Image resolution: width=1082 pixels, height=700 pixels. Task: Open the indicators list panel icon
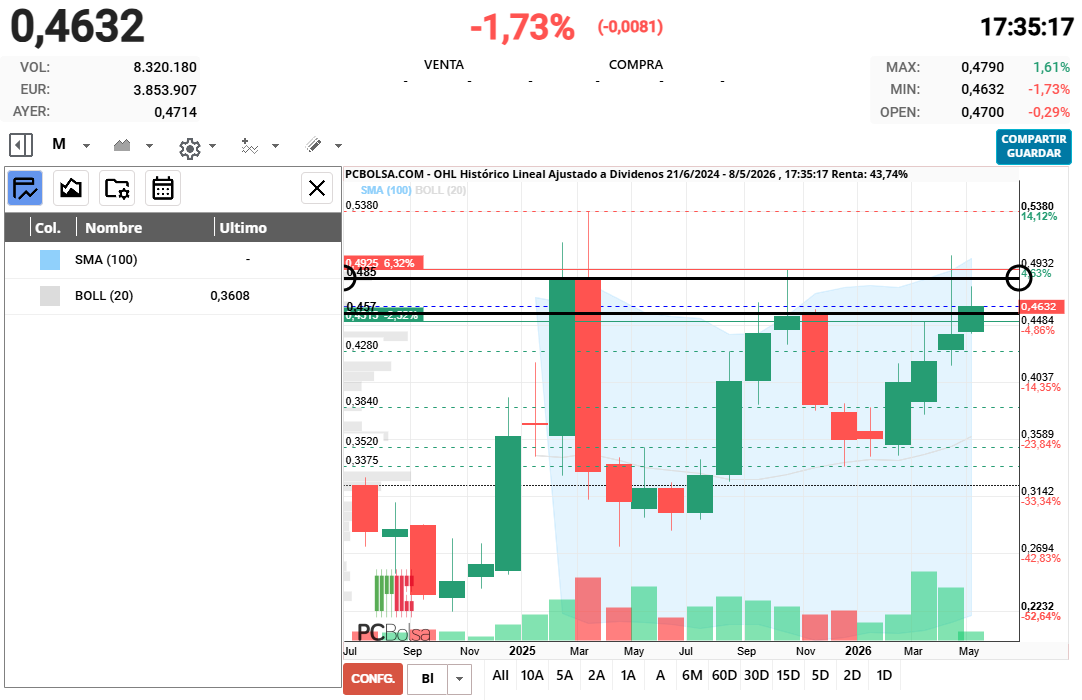point(26,188)
